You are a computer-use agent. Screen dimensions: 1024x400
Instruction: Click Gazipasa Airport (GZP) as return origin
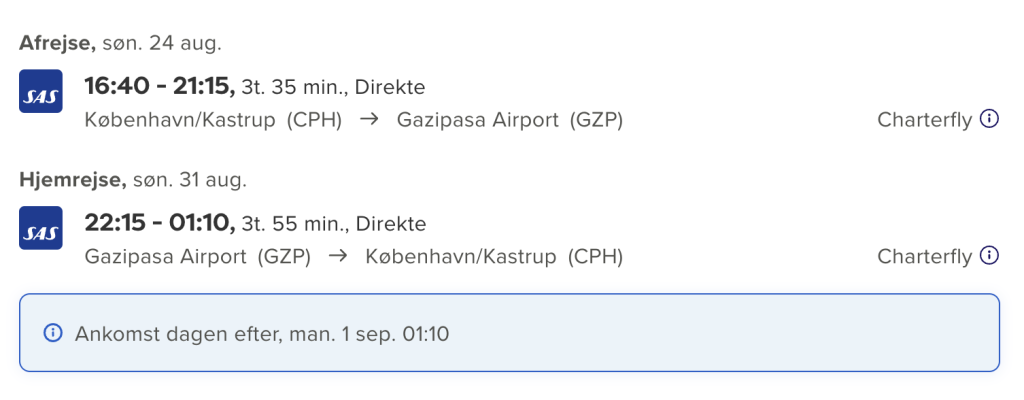(x=198, y=257)
